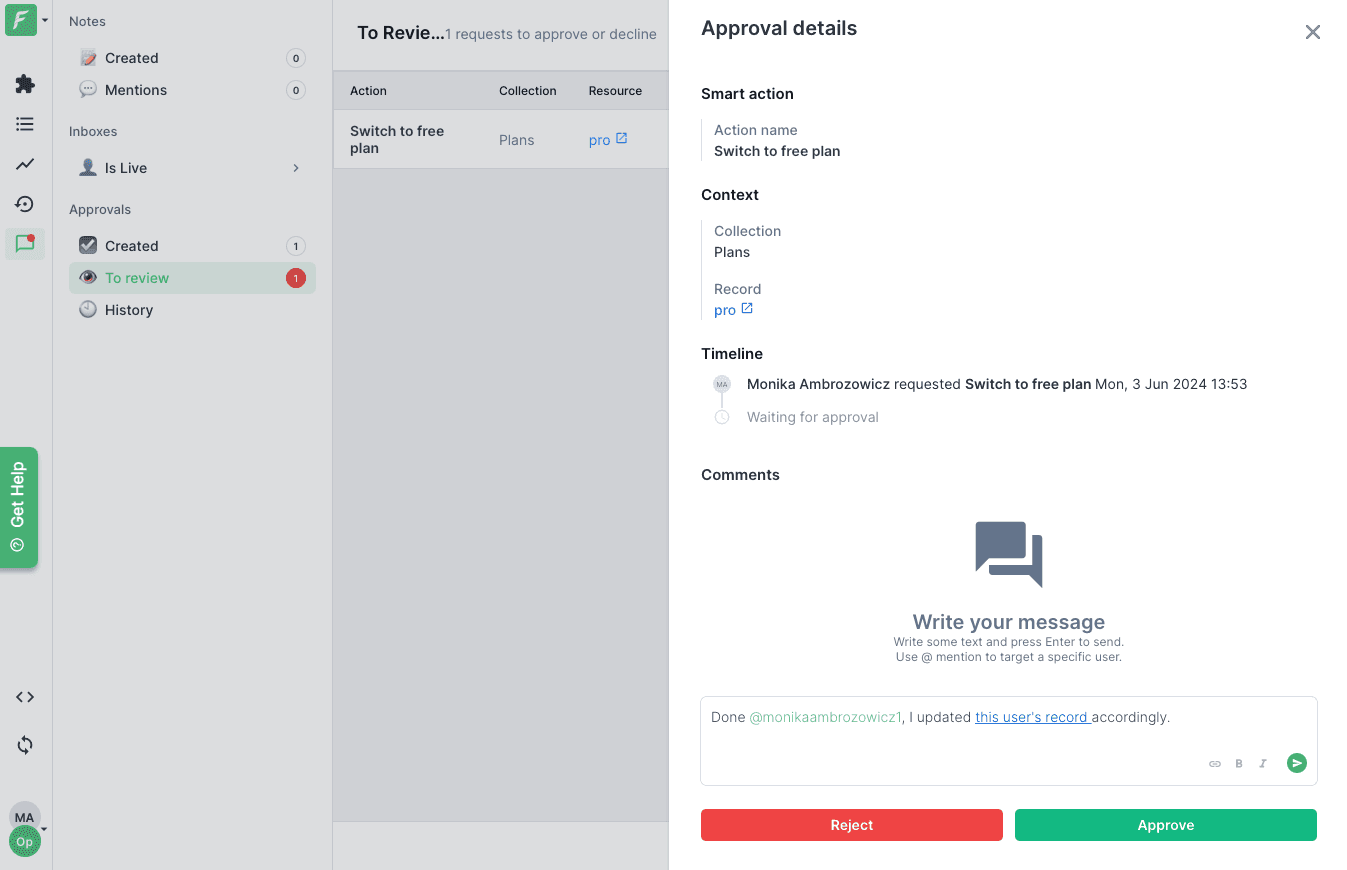The height and width of the screenshot is (870, 1347).
Task: Close the Approval details panel
Action: pos(1313,32)
